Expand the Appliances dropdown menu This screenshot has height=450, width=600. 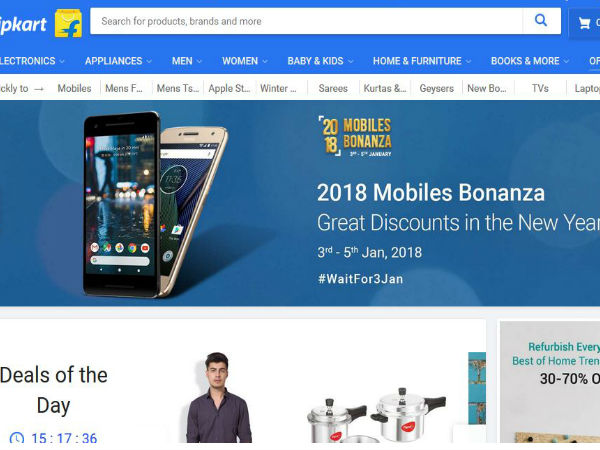pyautogui.click(x=118, y=61)
